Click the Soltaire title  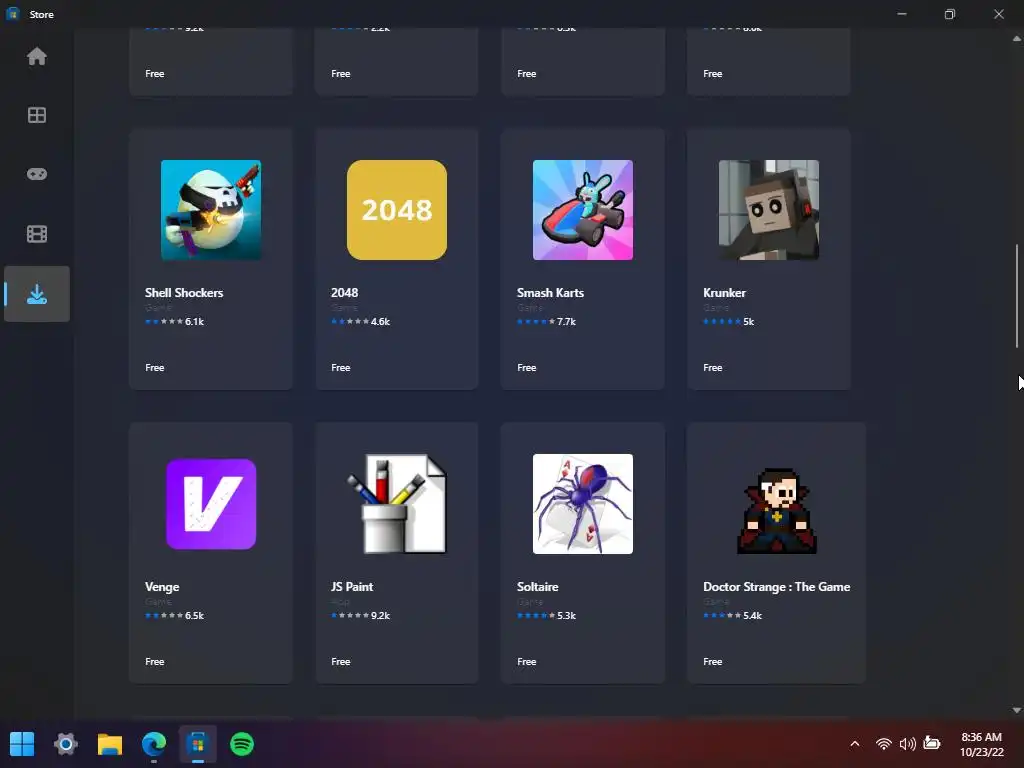[537, 587]
